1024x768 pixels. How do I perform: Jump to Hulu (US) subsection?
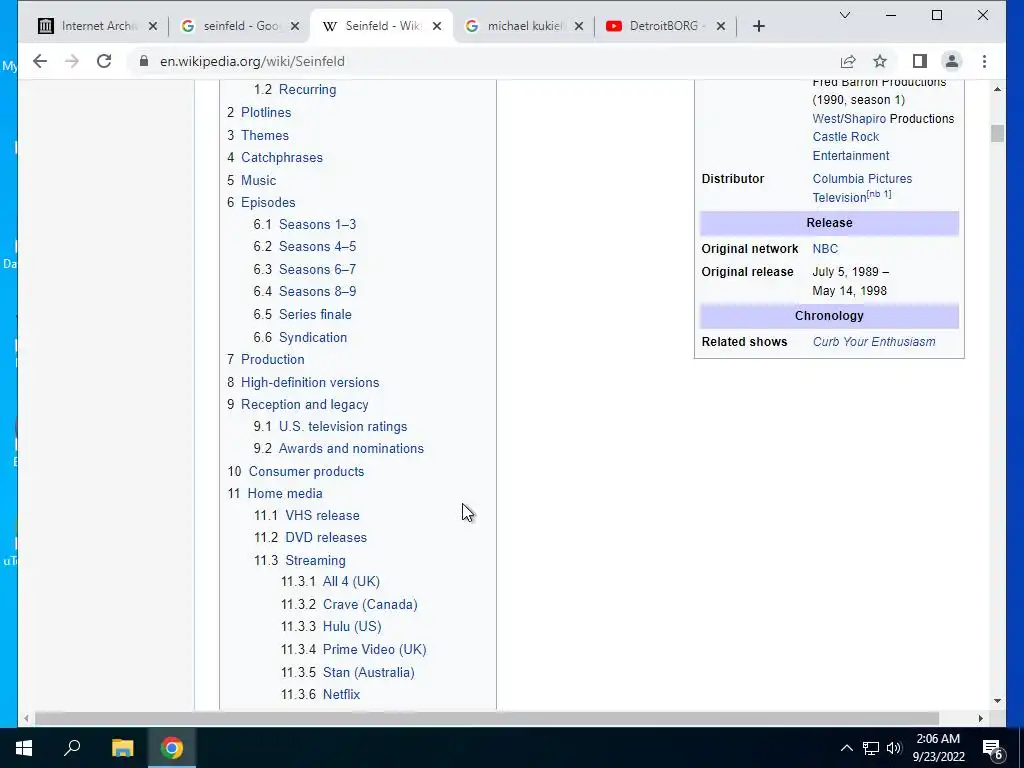click(352, 626)
